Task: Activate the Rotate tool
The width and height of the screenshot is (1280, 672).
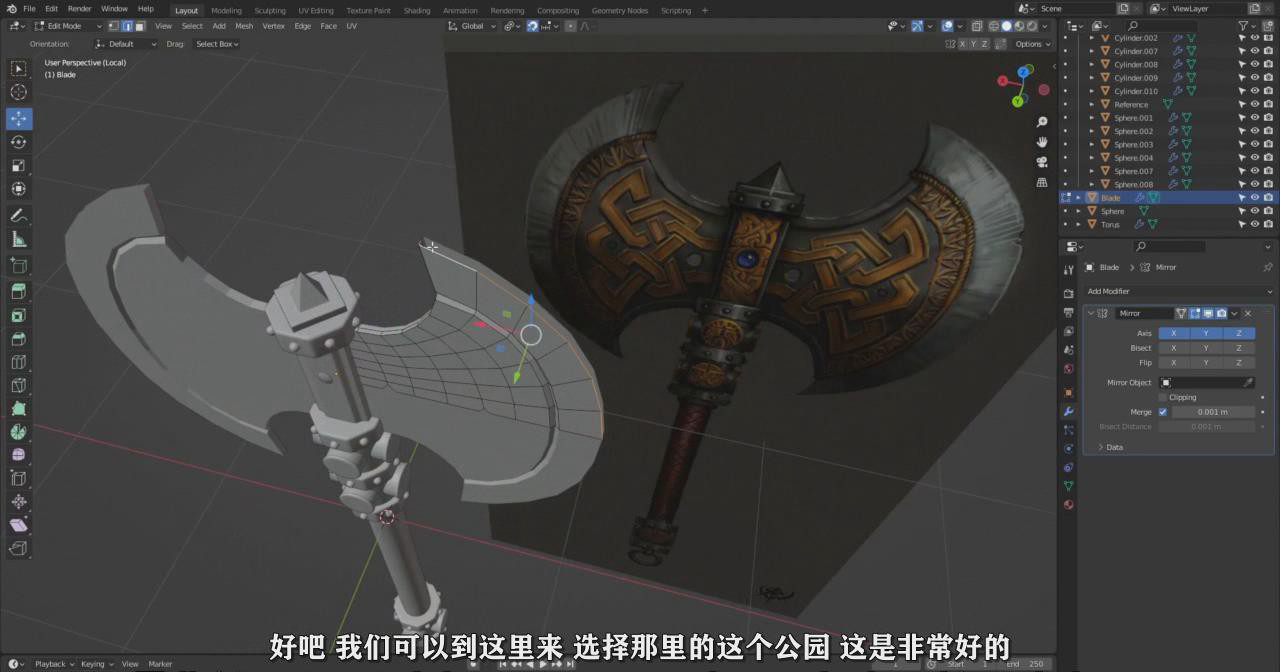Action: coord(19,142)
